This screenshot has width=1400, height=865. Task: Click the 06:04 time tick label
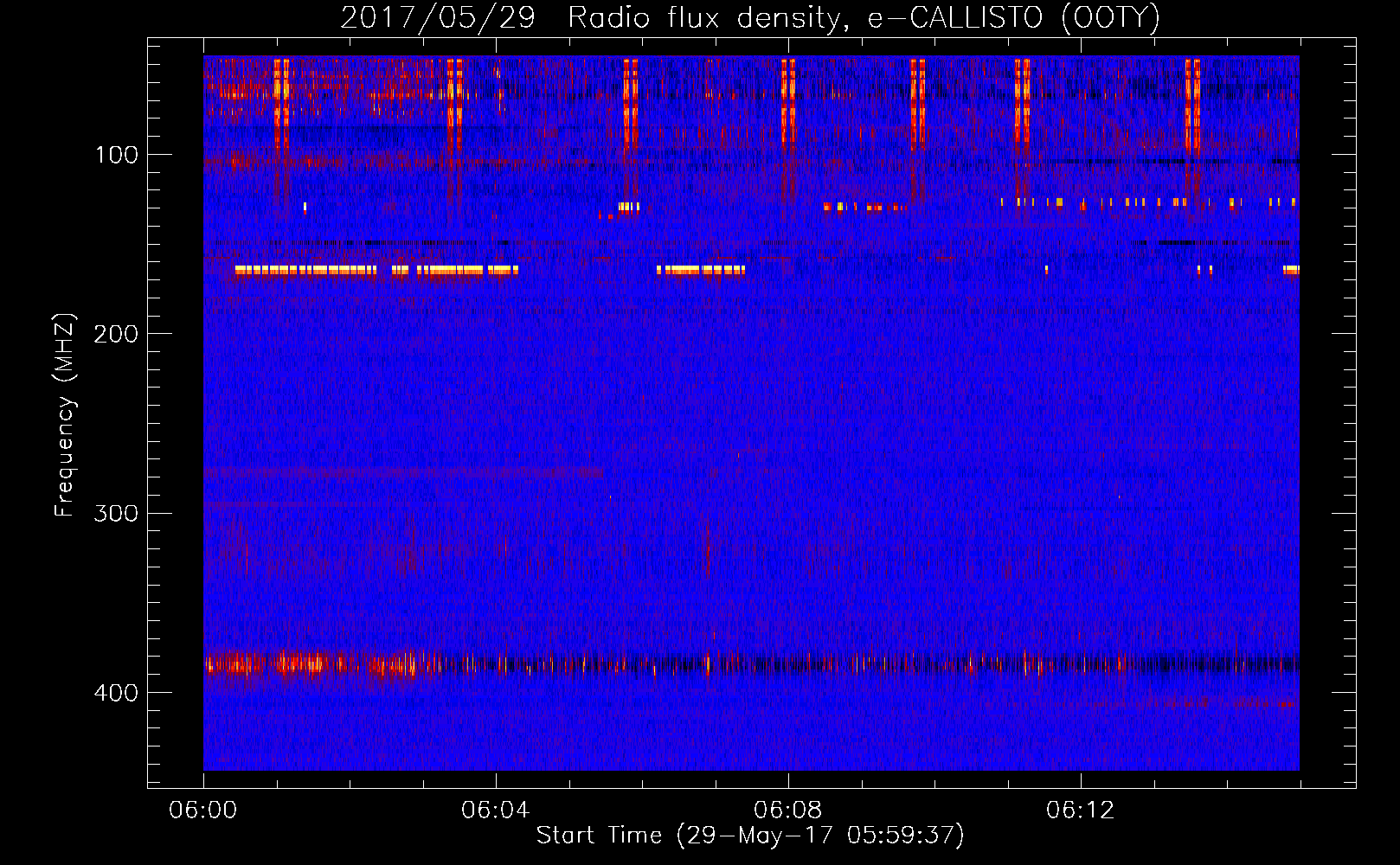[495, 811]
